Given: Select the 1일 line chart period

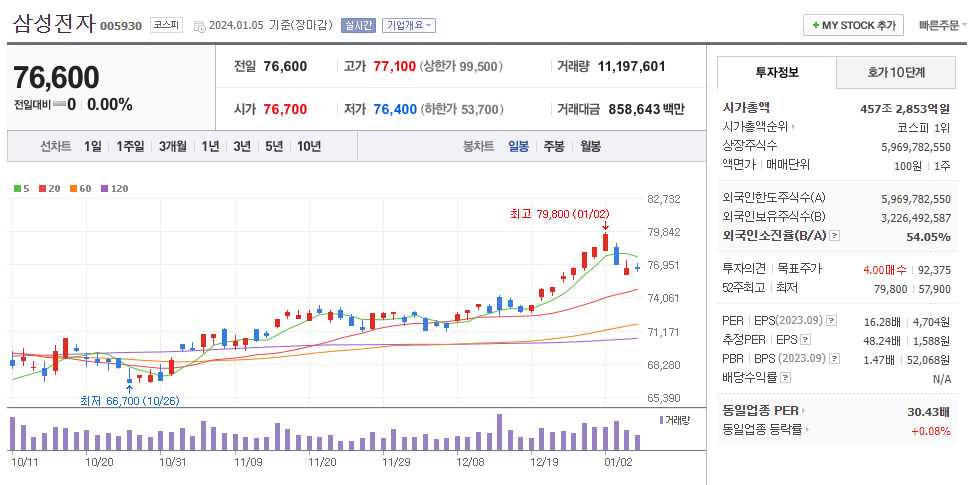Looking at the screenshot, I should coord(92,147).
